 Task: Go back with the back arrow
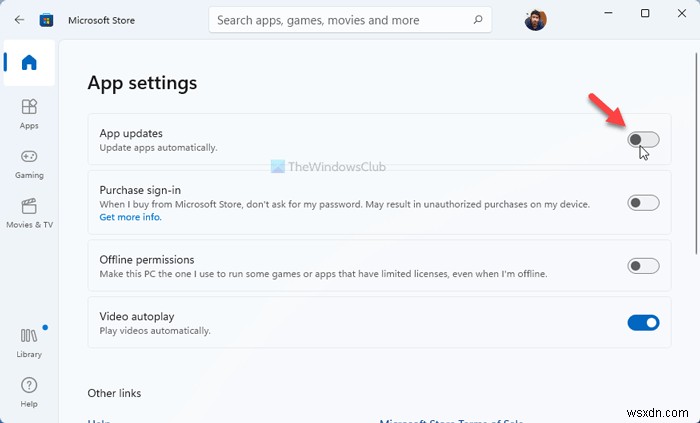coord(19,20)
